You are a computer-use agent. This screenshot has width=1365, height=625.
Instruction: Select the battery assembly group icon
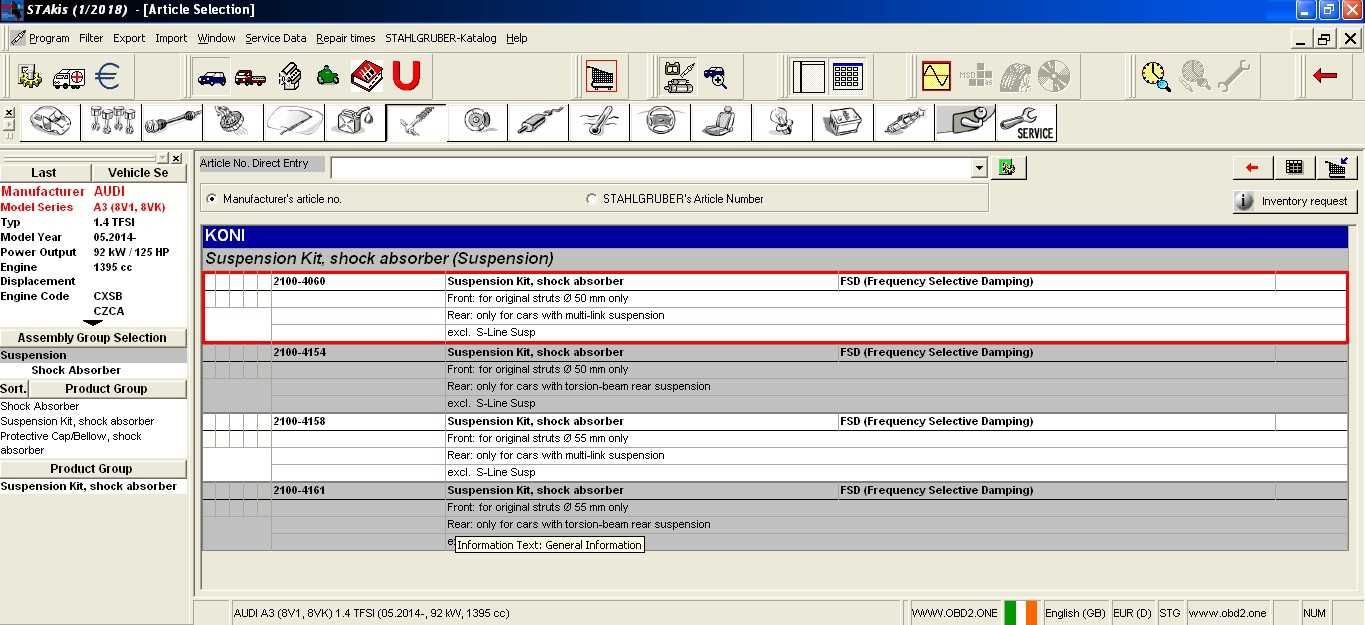(x=843, y=122)
